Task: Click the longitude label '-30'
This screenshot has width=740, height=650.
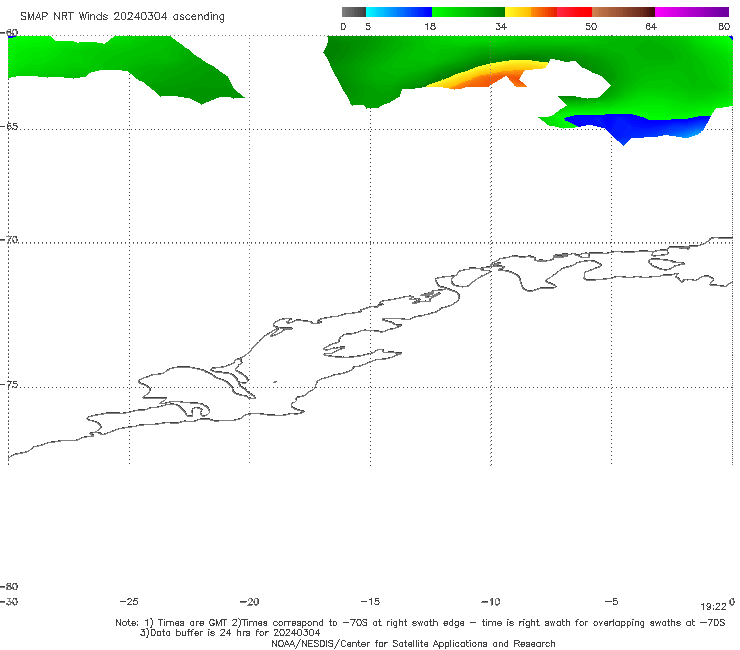Action: (9, 601)
